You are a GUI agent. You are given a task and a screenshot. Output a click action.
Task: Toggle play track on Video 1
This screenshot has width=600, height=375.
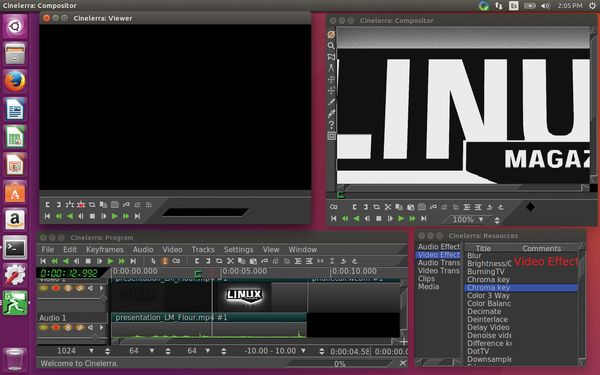[44, 288]
